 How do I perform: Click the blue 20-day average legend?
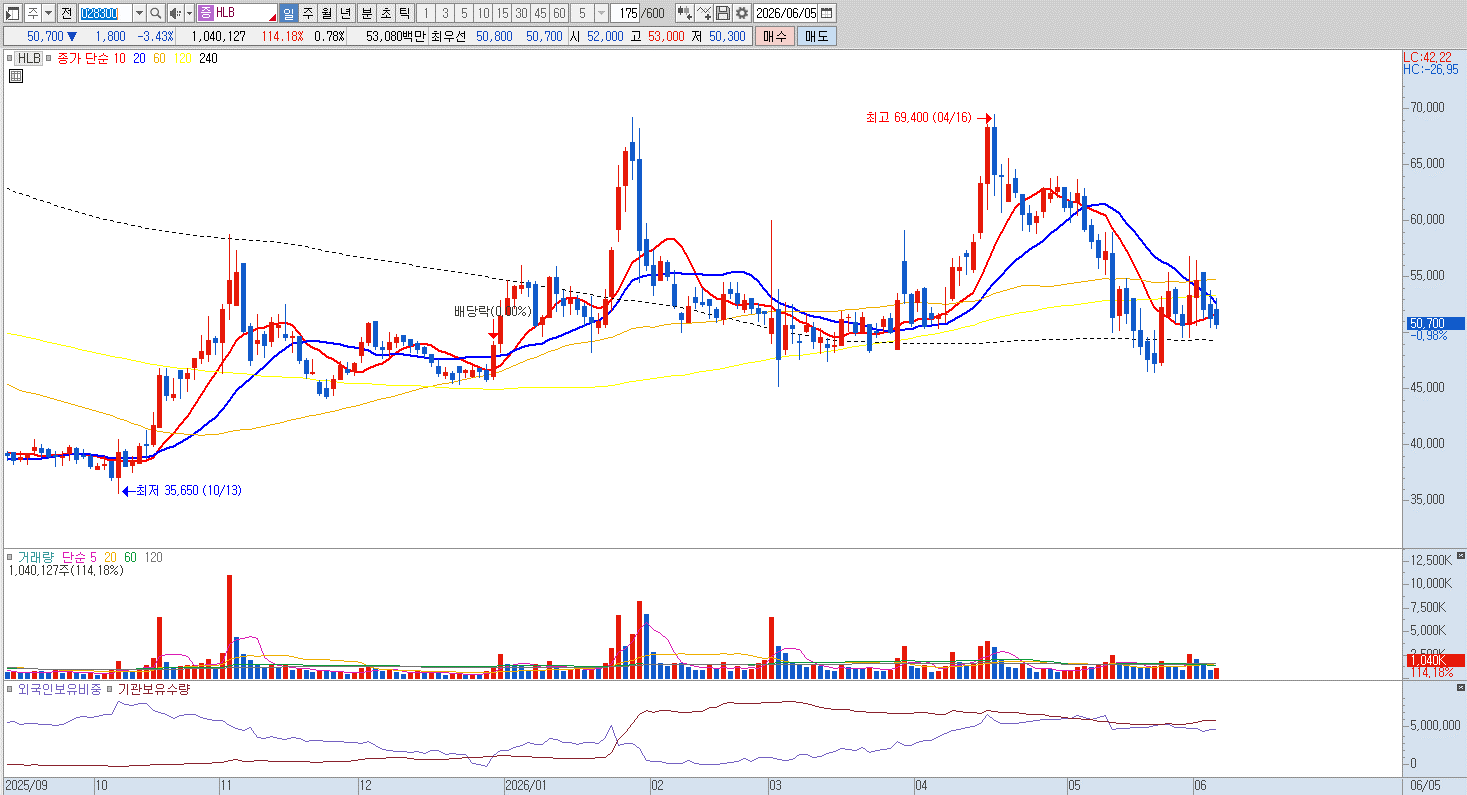click(140, 58)
